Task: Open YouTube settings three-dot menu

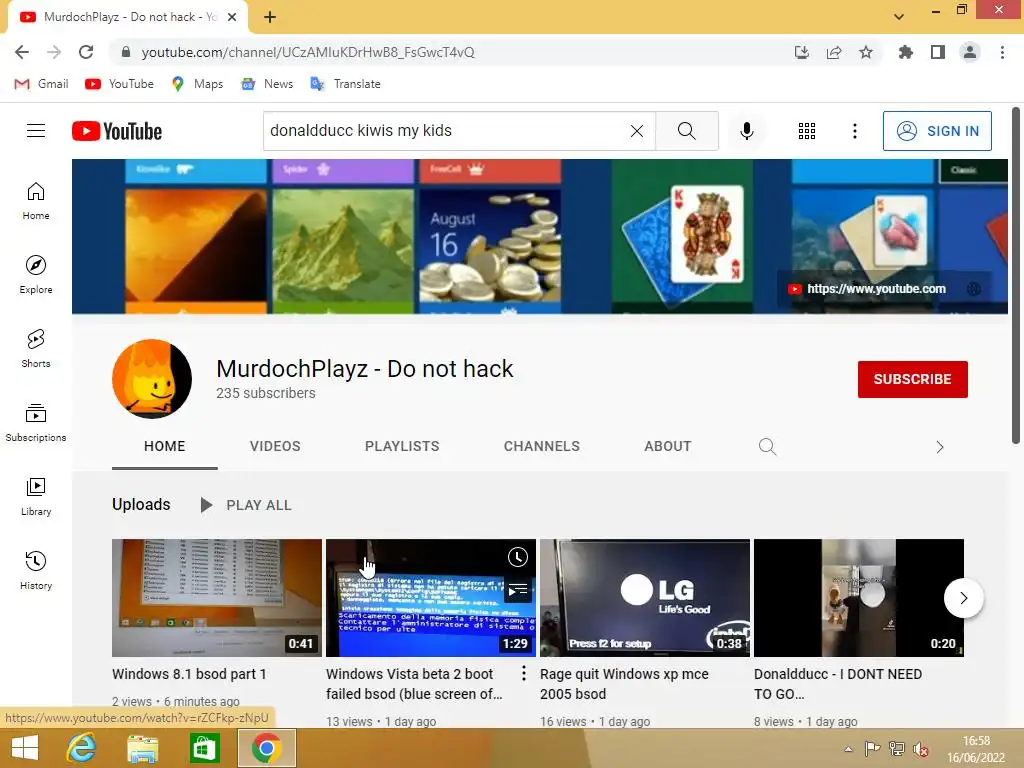Action: click(x=854, y=131)
